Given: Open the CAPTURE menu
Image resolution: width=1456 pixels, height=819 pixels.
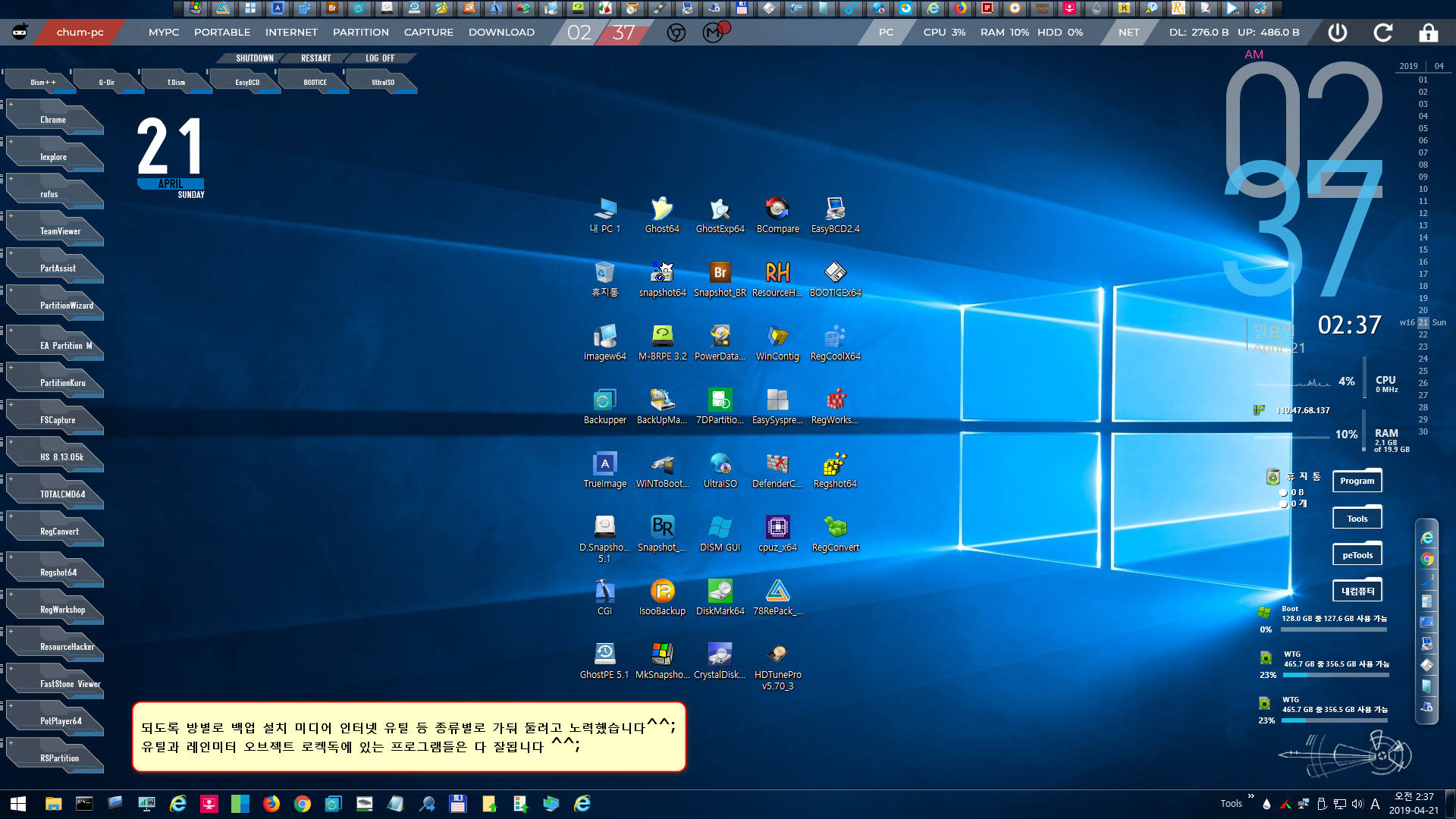Looking at the screenshot, I should pos(428,33).
